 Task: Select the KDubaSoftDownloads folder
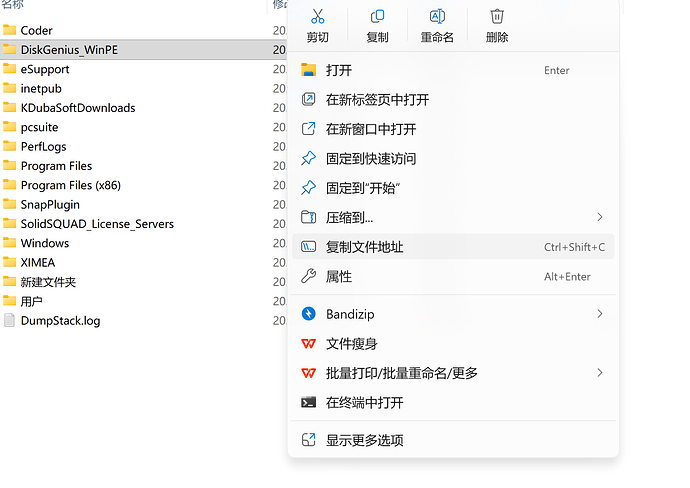(78, 108)
